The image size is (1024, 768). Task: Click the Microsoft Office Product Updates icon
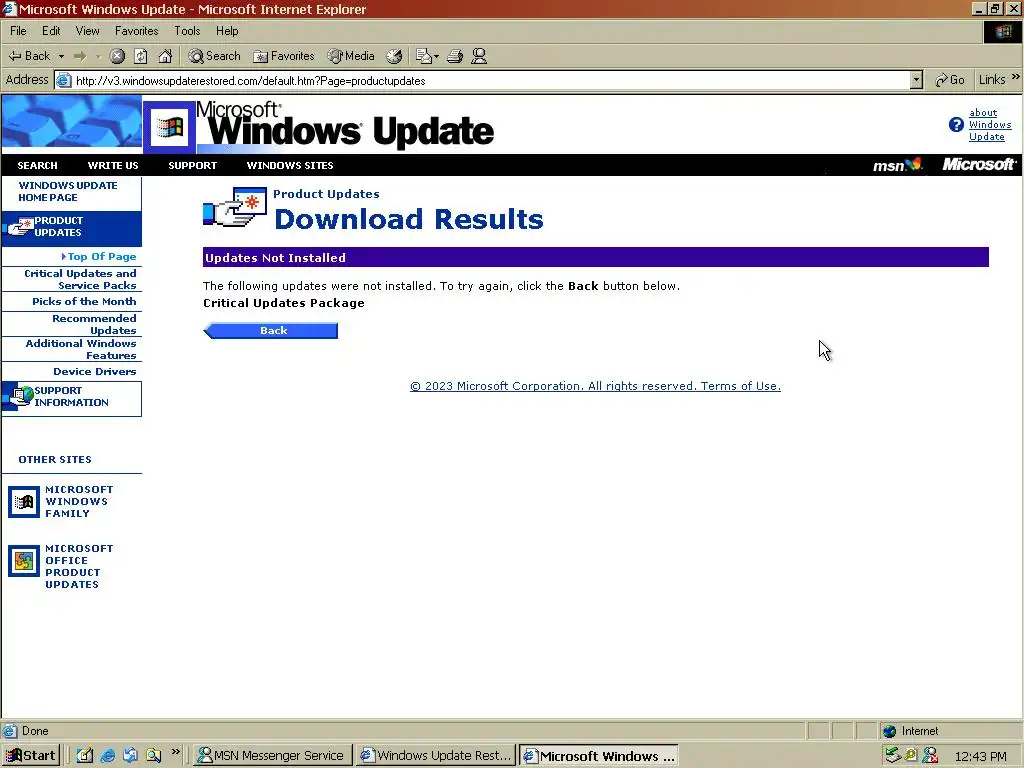24,561
